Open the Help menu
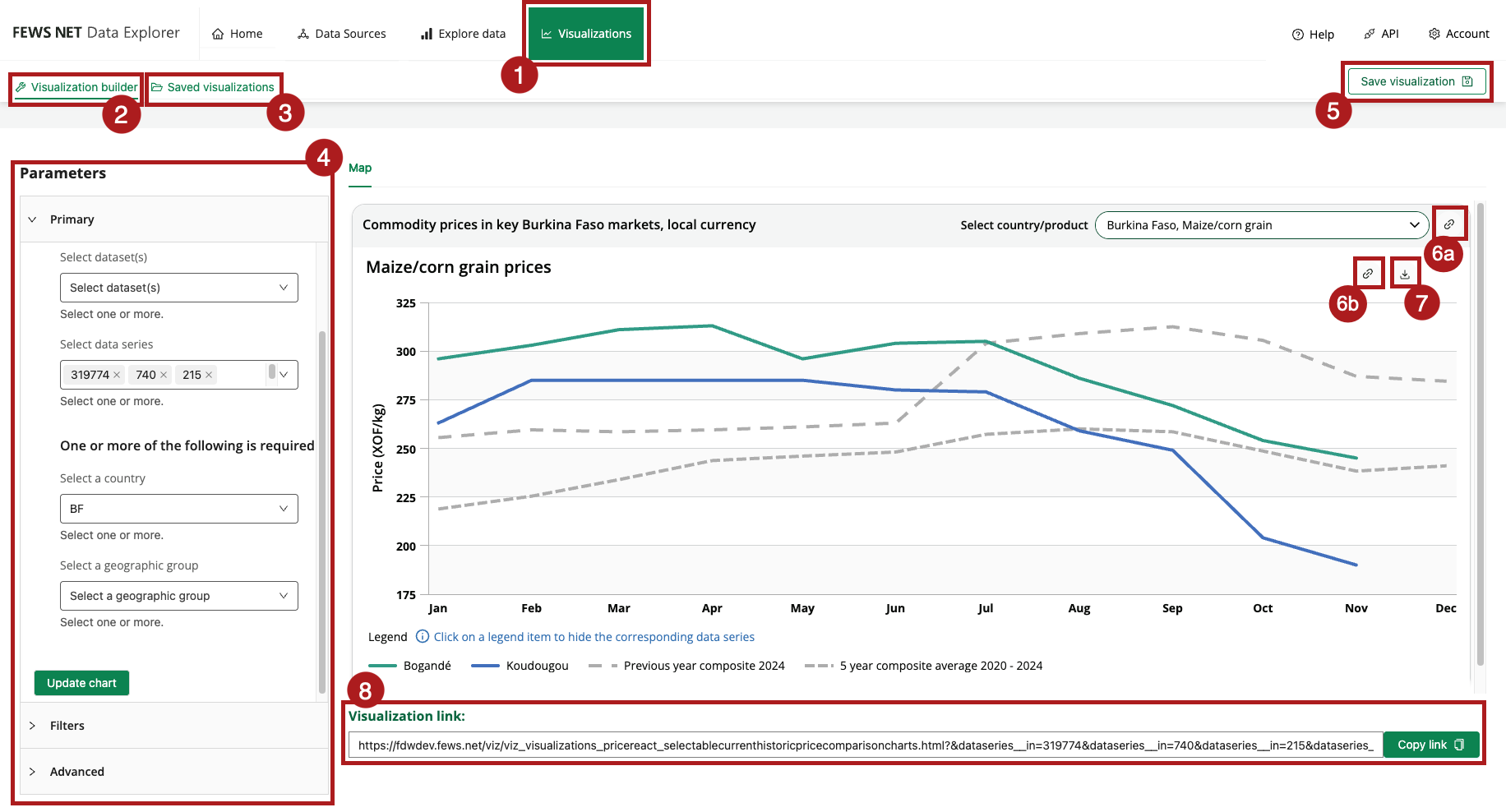The width and height of the screenshot is (1506, 812). [1313, 34]
